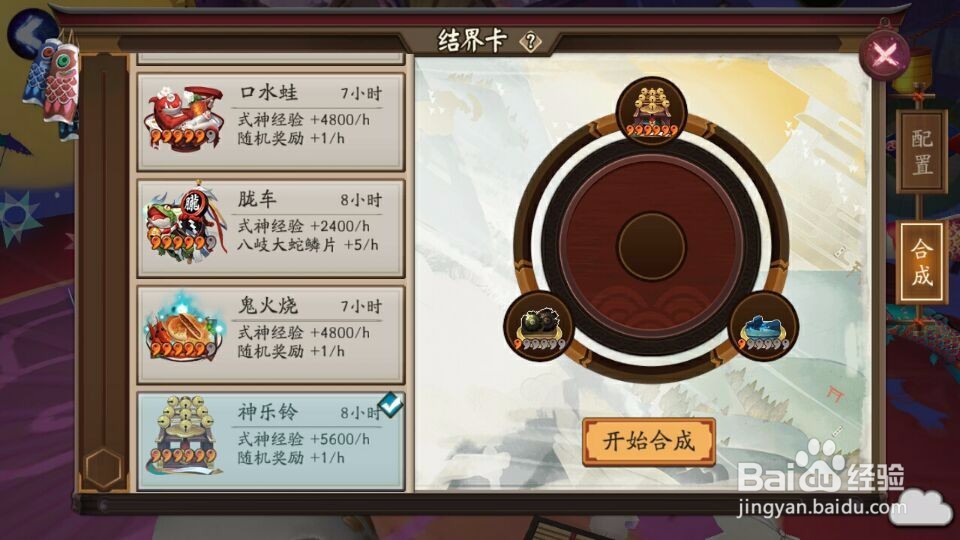Click the 开始合成 button
960x540 pixels.
point(649,441)
